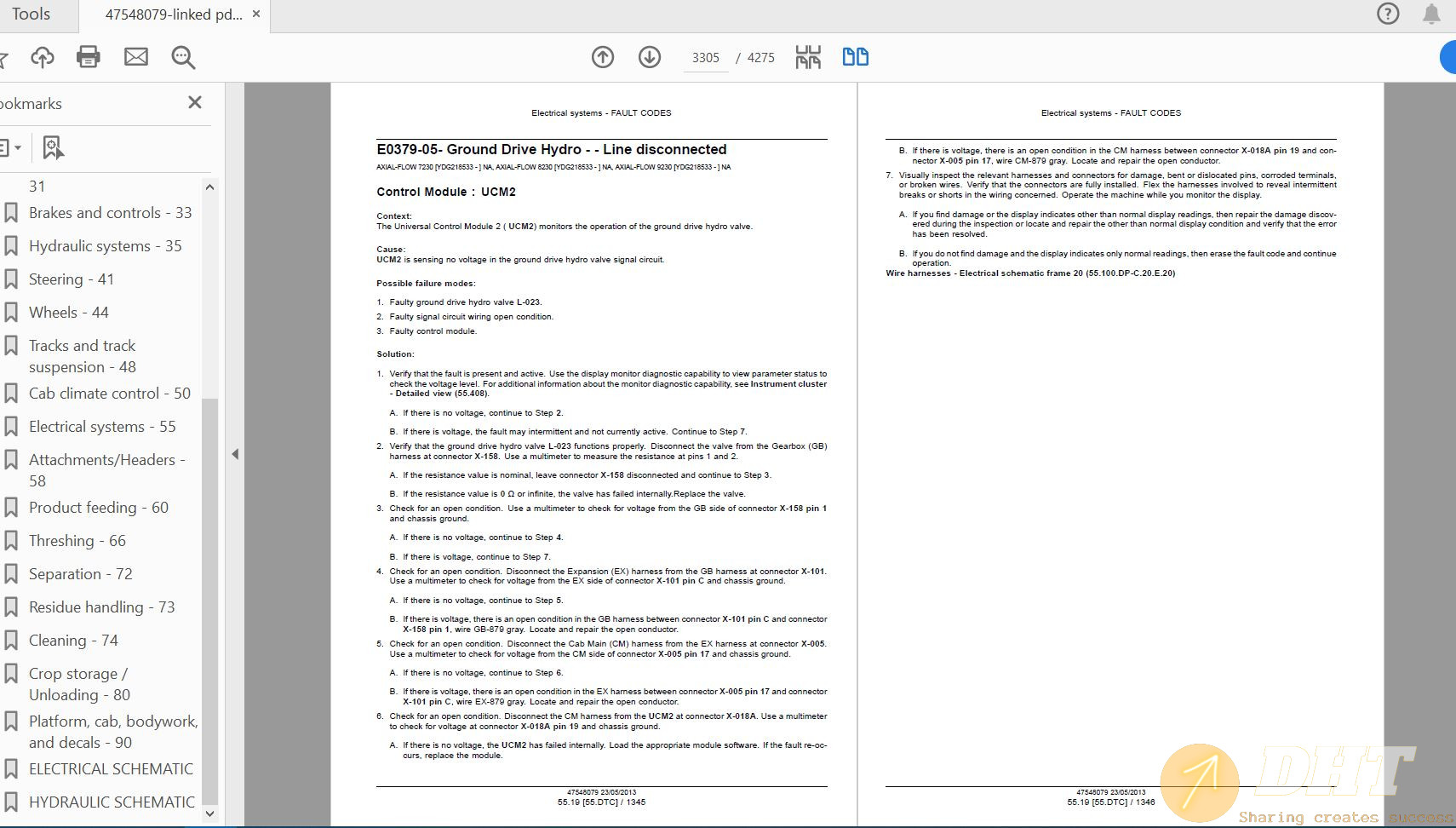Open bookmark Tracks and track suspension - 48
This screenshot has width=1456, height=828.
click(x=83, y=356)
